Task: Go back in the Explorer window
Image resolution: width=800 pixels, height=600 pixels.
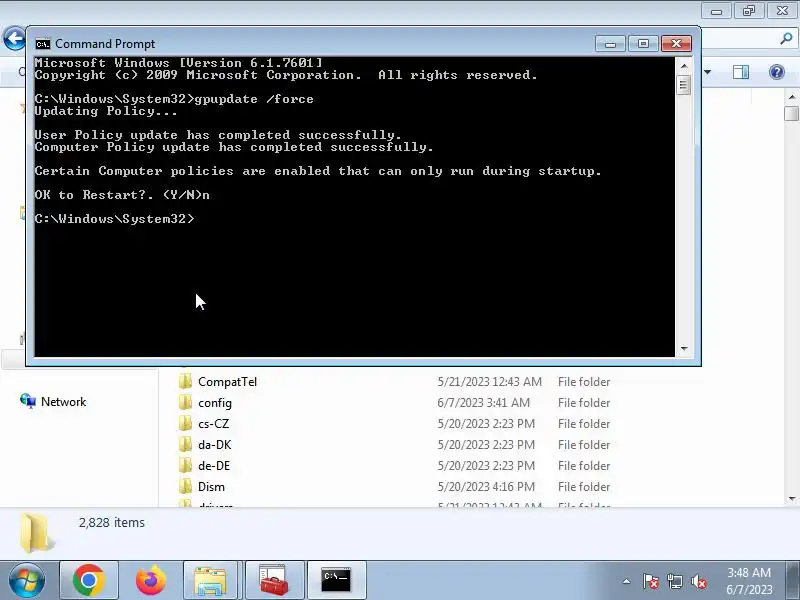Action: [14, 38]
